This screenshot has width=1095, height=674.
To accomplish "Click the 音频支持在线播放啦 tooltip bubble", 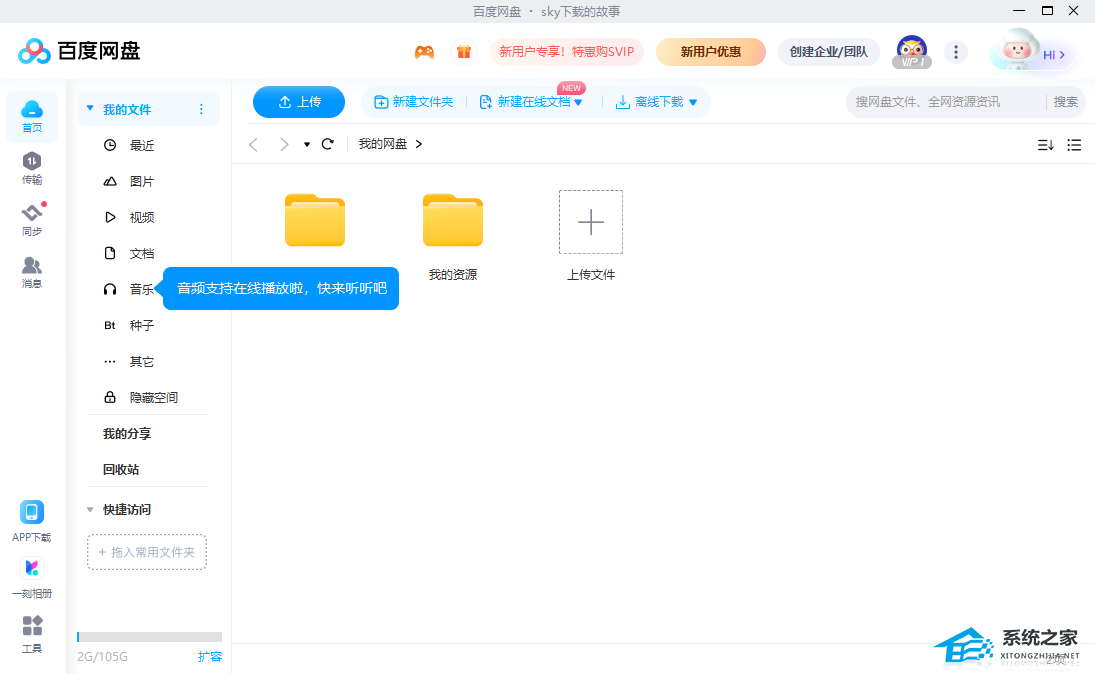I will (281, 288).
